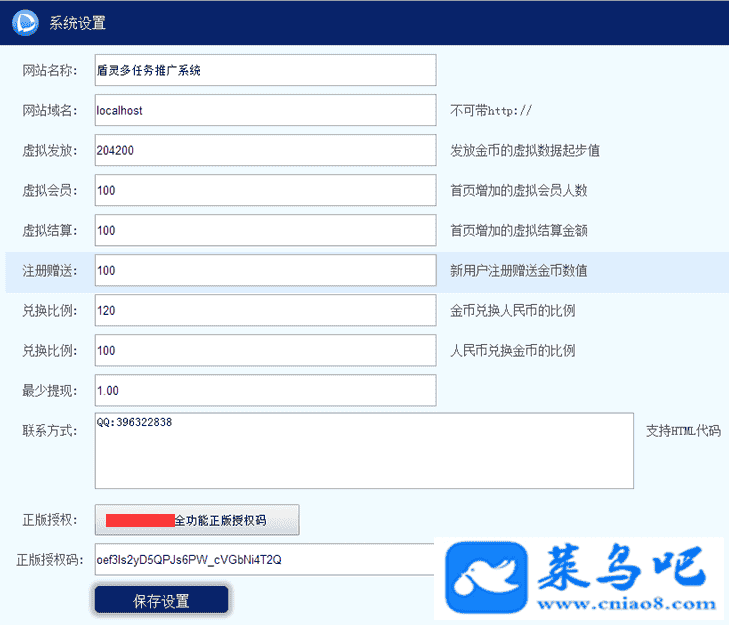729x625 pixels.
Task: Click into the 虚拟发放 field with 204200
Action: (x=265, y=150)
